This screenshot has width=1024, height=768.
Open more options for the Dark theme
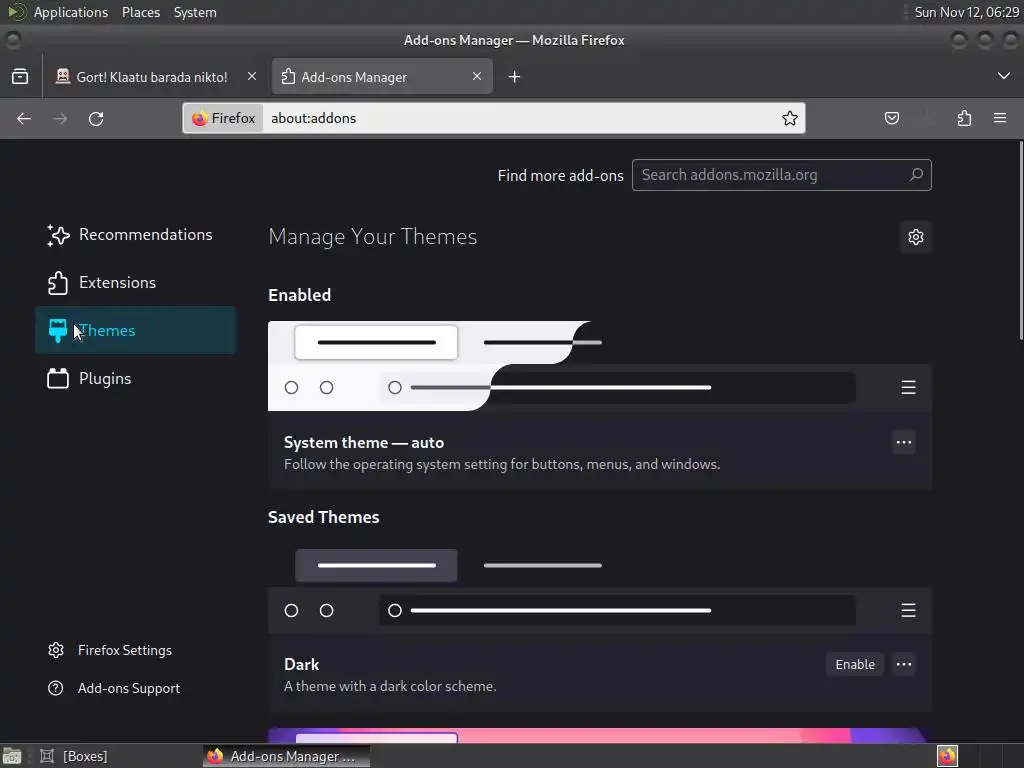pos(904,664)
